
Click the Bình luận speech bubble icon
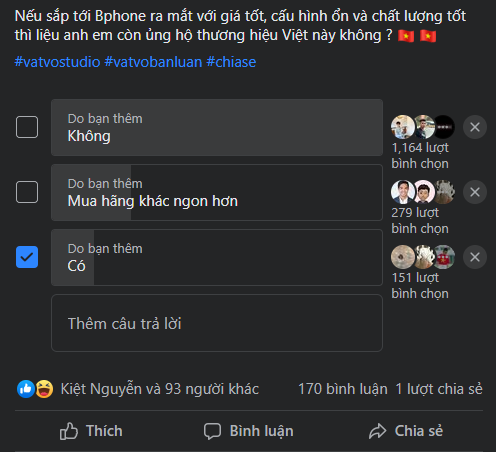point(212,431)
